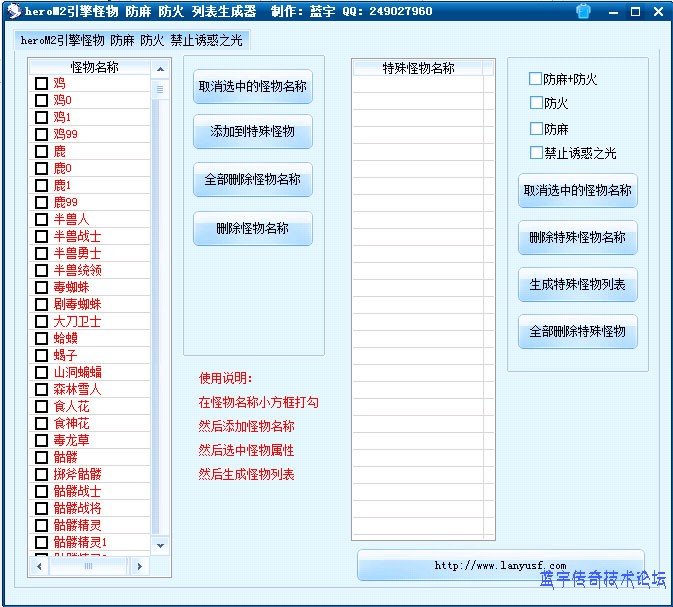Image resolution: width=673 pixels, height=607 pixels.
Task: Click the app icon in the title bar
Action: 12,11
